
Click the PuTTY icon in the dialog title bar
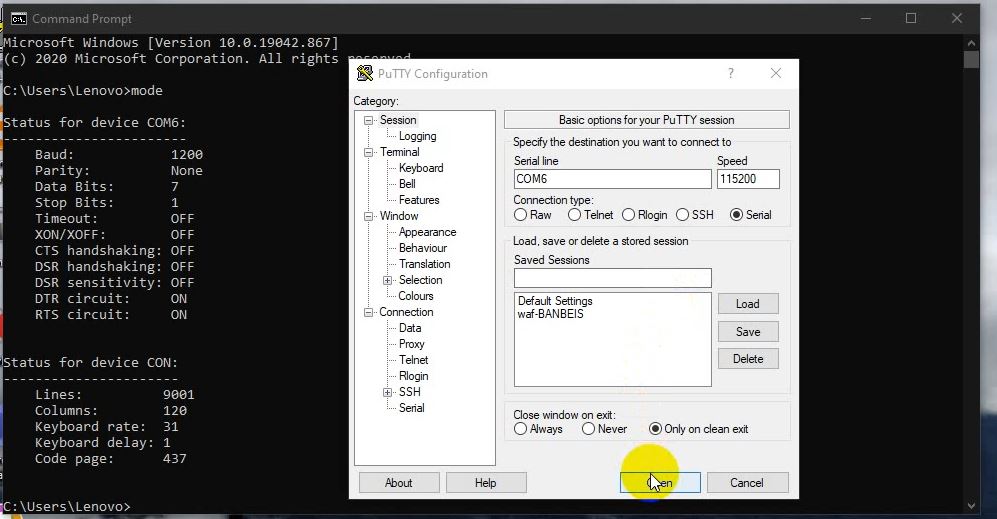[365, 74]
